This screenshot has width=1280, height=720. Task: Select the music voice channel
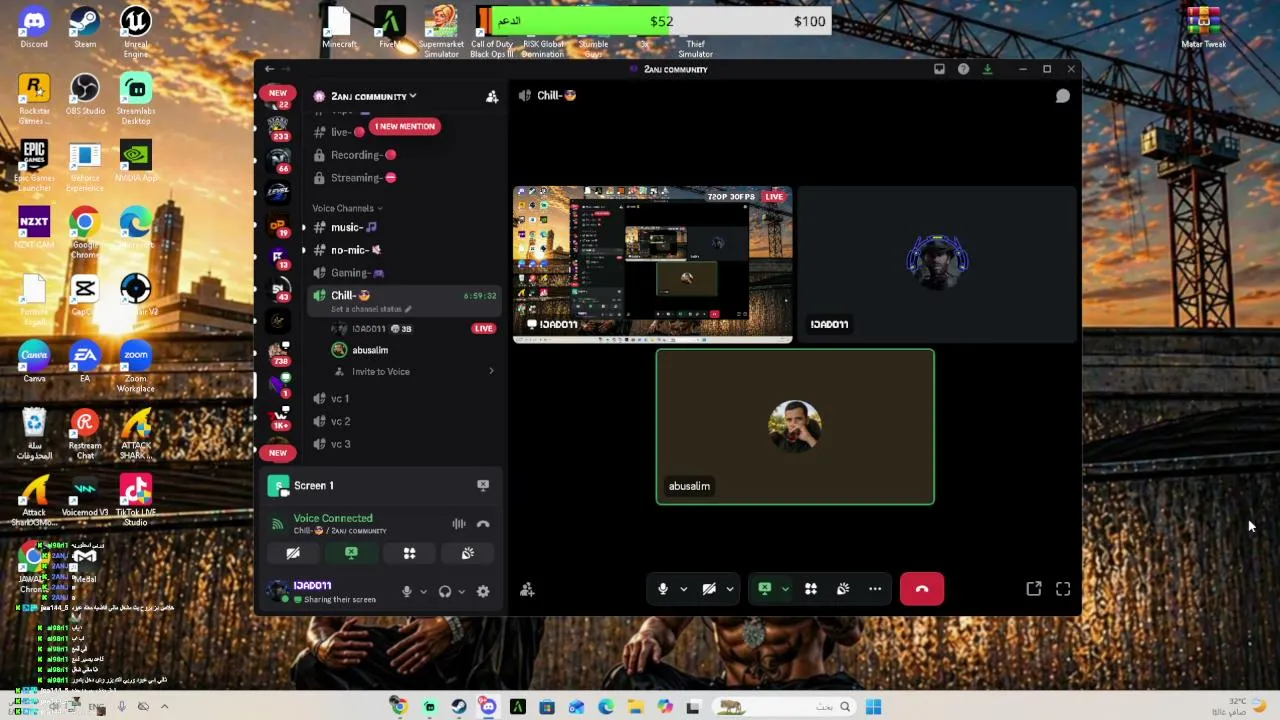(404, 227)
